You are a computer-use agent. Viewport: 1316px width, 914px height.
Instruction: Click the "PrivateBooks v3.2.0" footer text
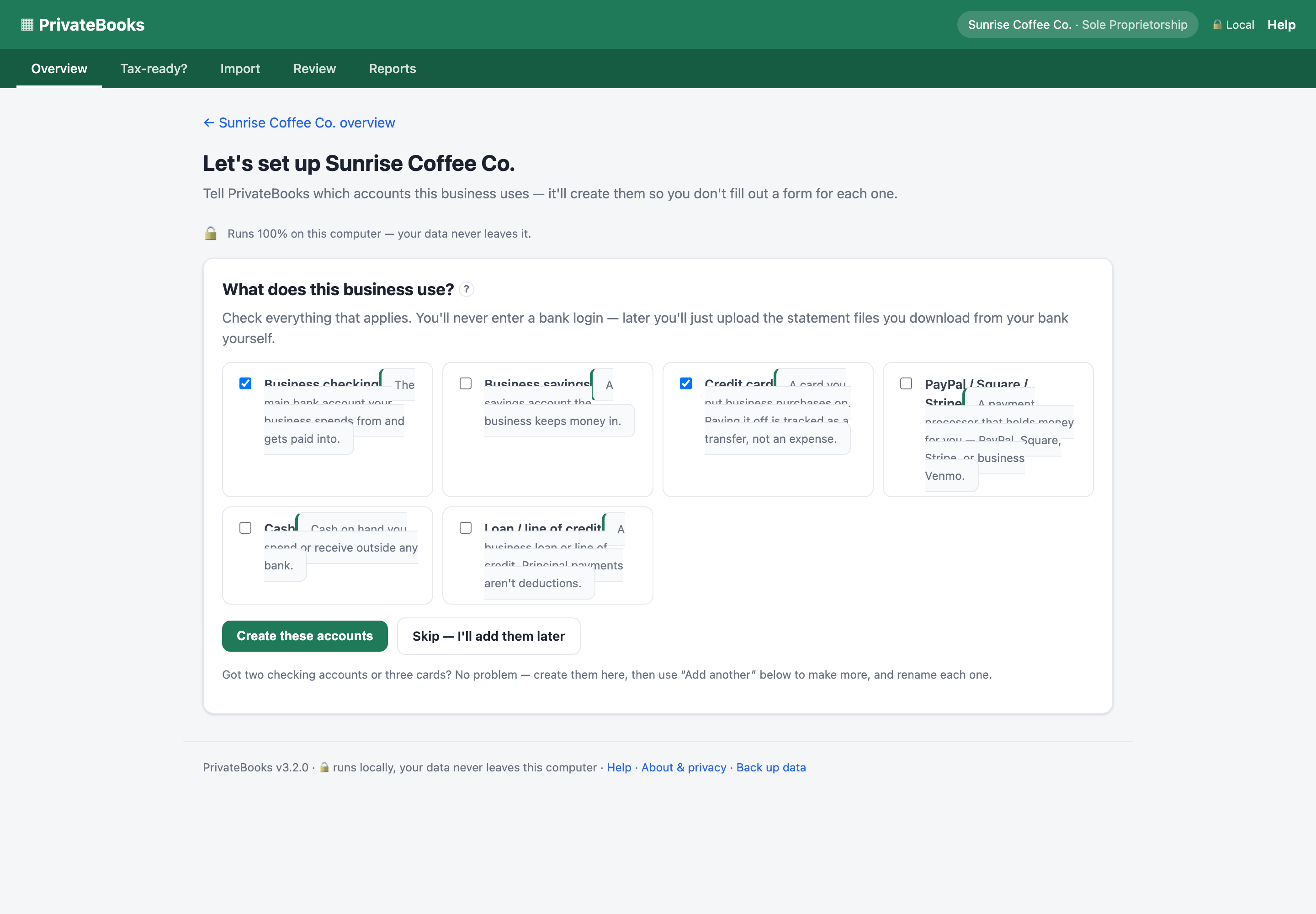(x=255, y=767)
